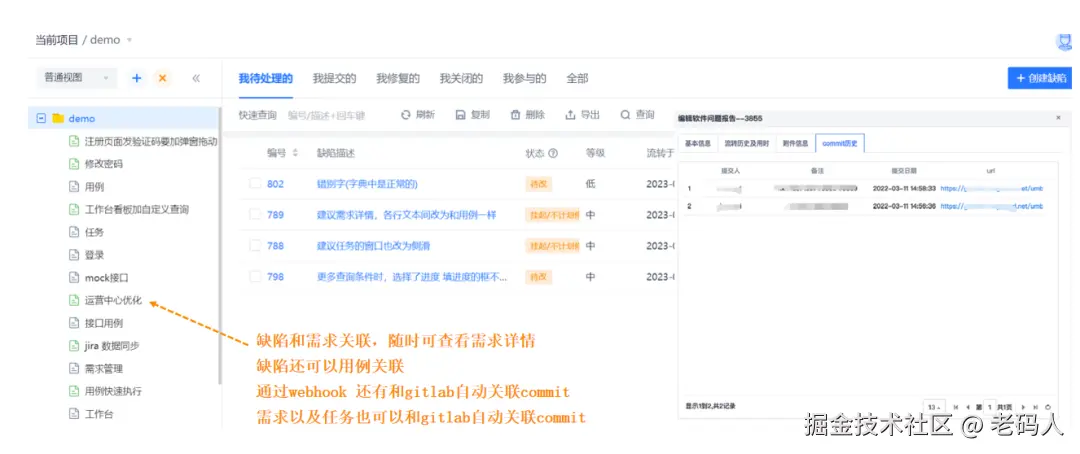The image size is (1080, 454).
Task: Collapse the left tree panel with double-chevron
Action: [196, 79]
